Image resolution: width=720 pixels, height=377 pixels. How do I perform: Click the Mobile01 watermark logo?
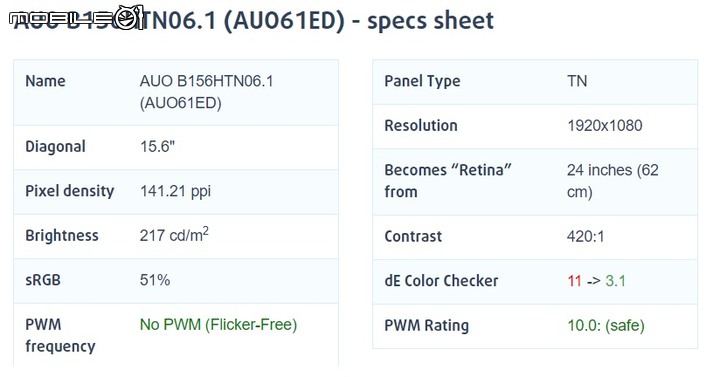tap(77, 18)
